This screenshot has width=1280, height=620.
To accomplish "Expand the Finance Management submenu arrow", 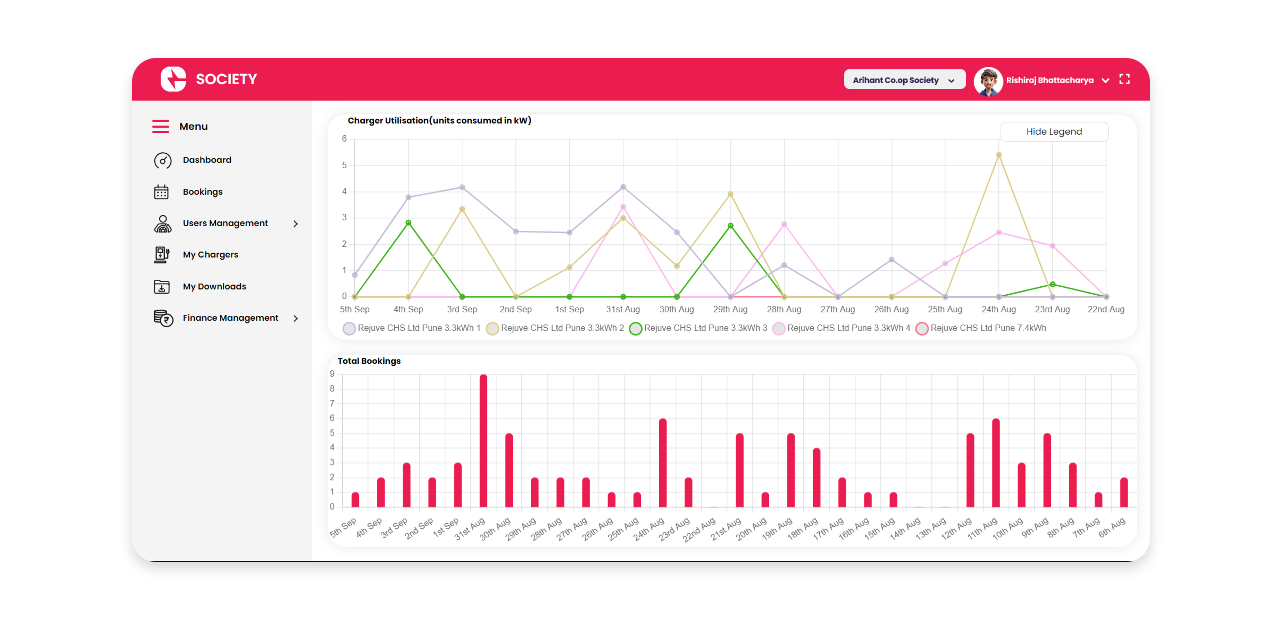I will coord(296,318).
